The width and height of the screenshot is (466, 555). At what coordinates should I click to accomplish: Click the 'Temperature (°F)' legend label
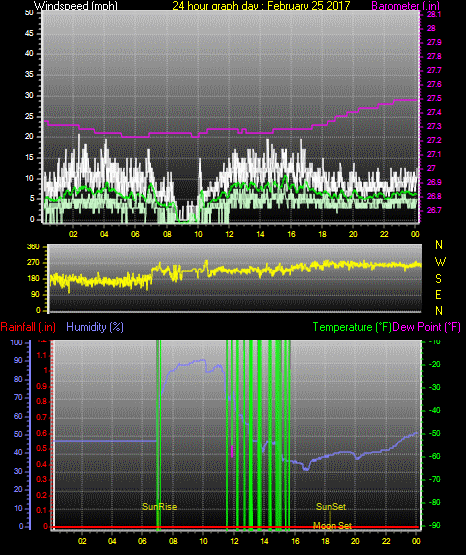coord(352,327)
